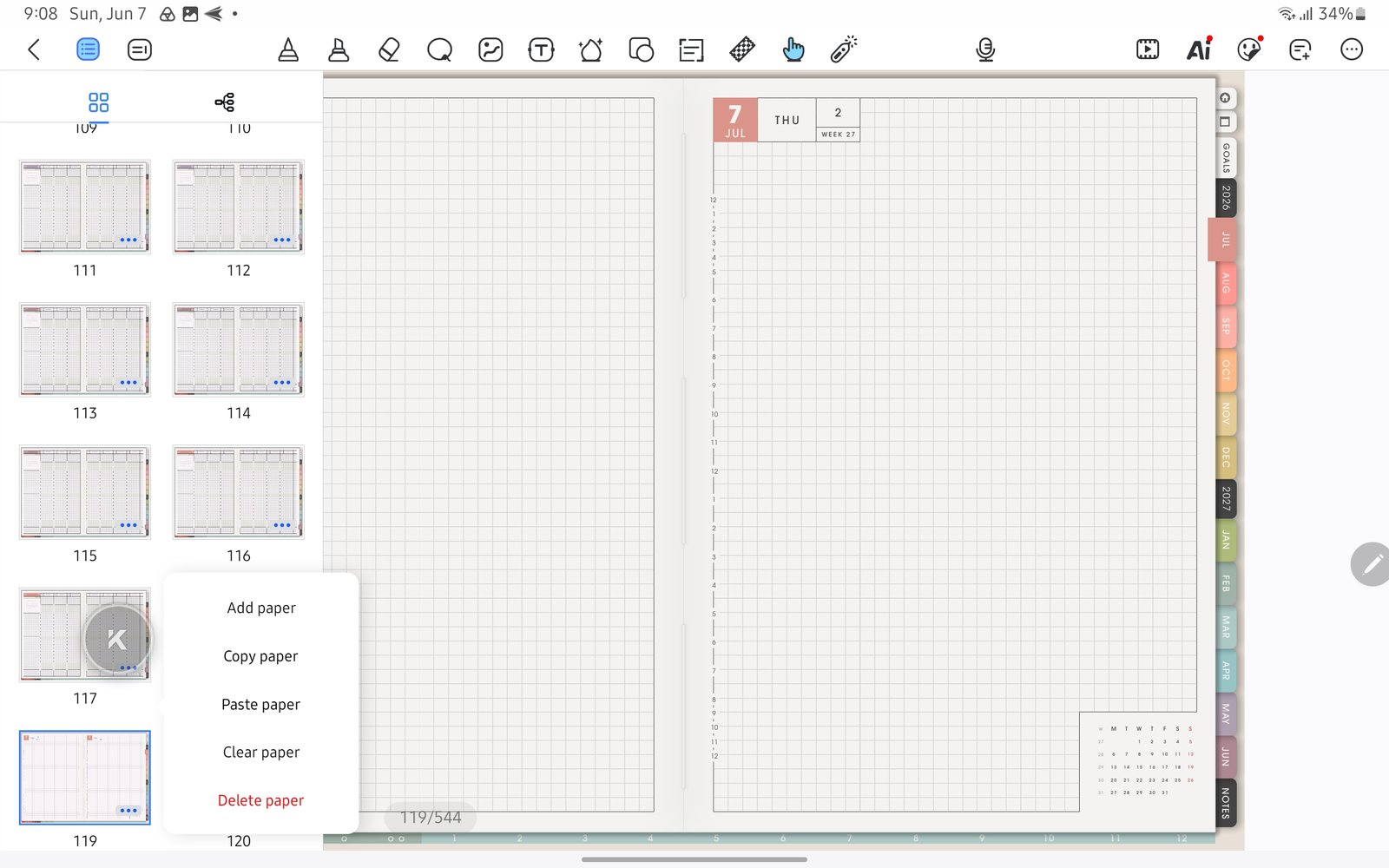1389x868 pixels.
Task: Add a new page icon
Action: 1300,49
